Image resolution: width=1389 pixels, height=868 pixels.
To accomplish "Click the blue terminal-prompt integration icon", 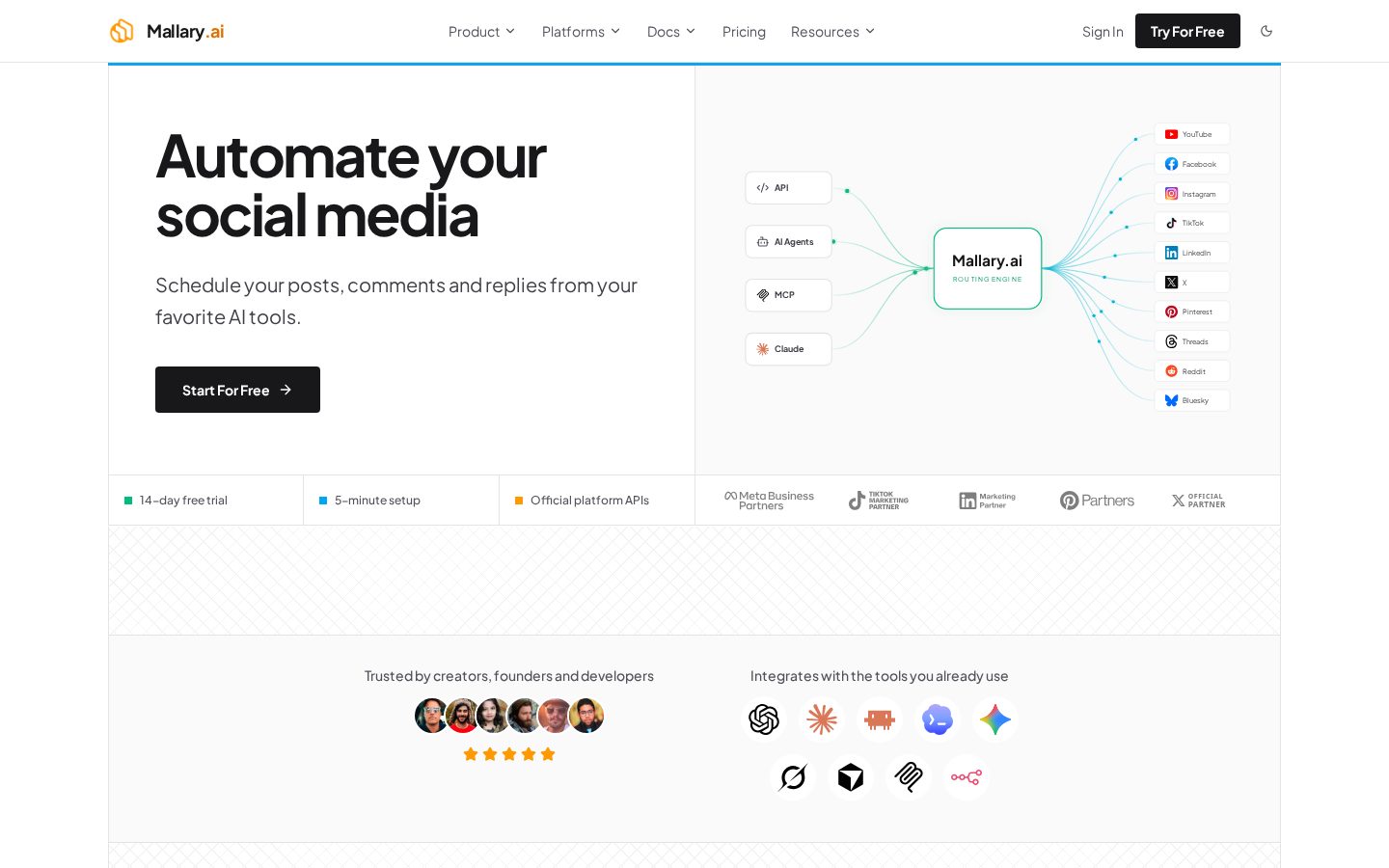I will click(x=938, y=719).
